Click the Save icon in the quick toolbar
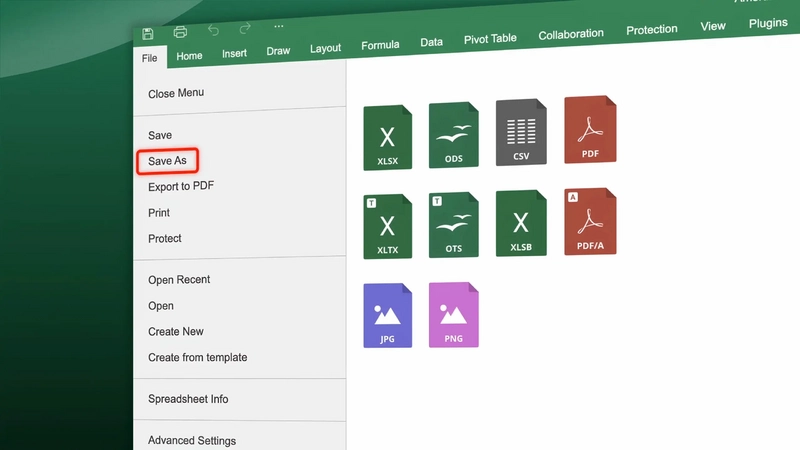The width and height of the screenshot is (800, 450). (x=148, y=34)
